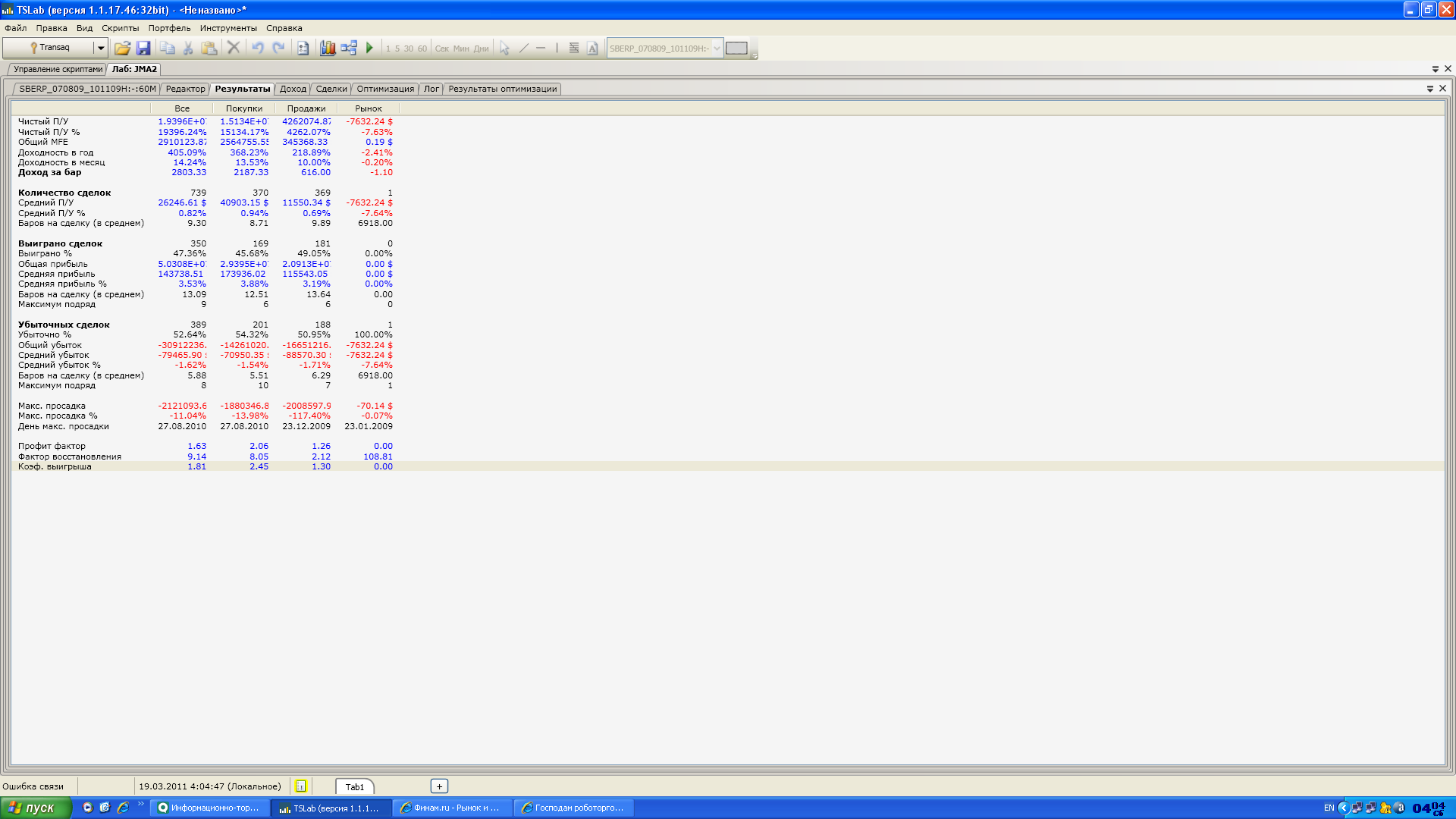Select the Управление скриптами tab
1456x819 pixels.
click(x=58, y=69)
